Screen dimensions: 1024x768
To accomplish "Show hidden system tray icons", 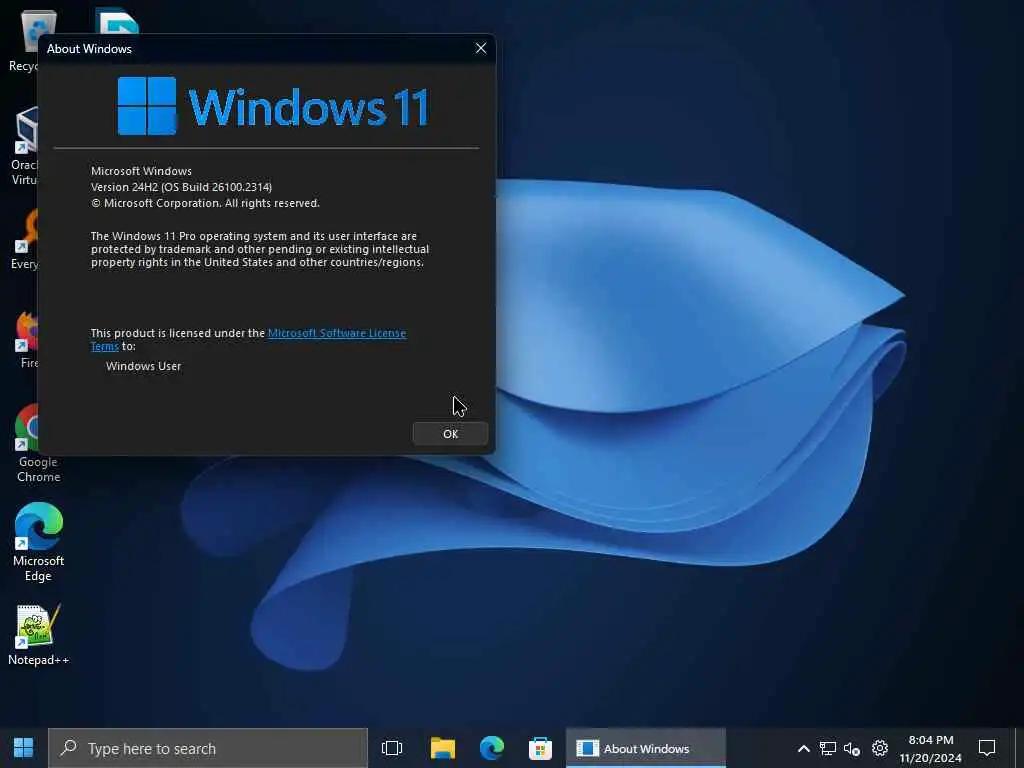I will click(x=804, y=748).
